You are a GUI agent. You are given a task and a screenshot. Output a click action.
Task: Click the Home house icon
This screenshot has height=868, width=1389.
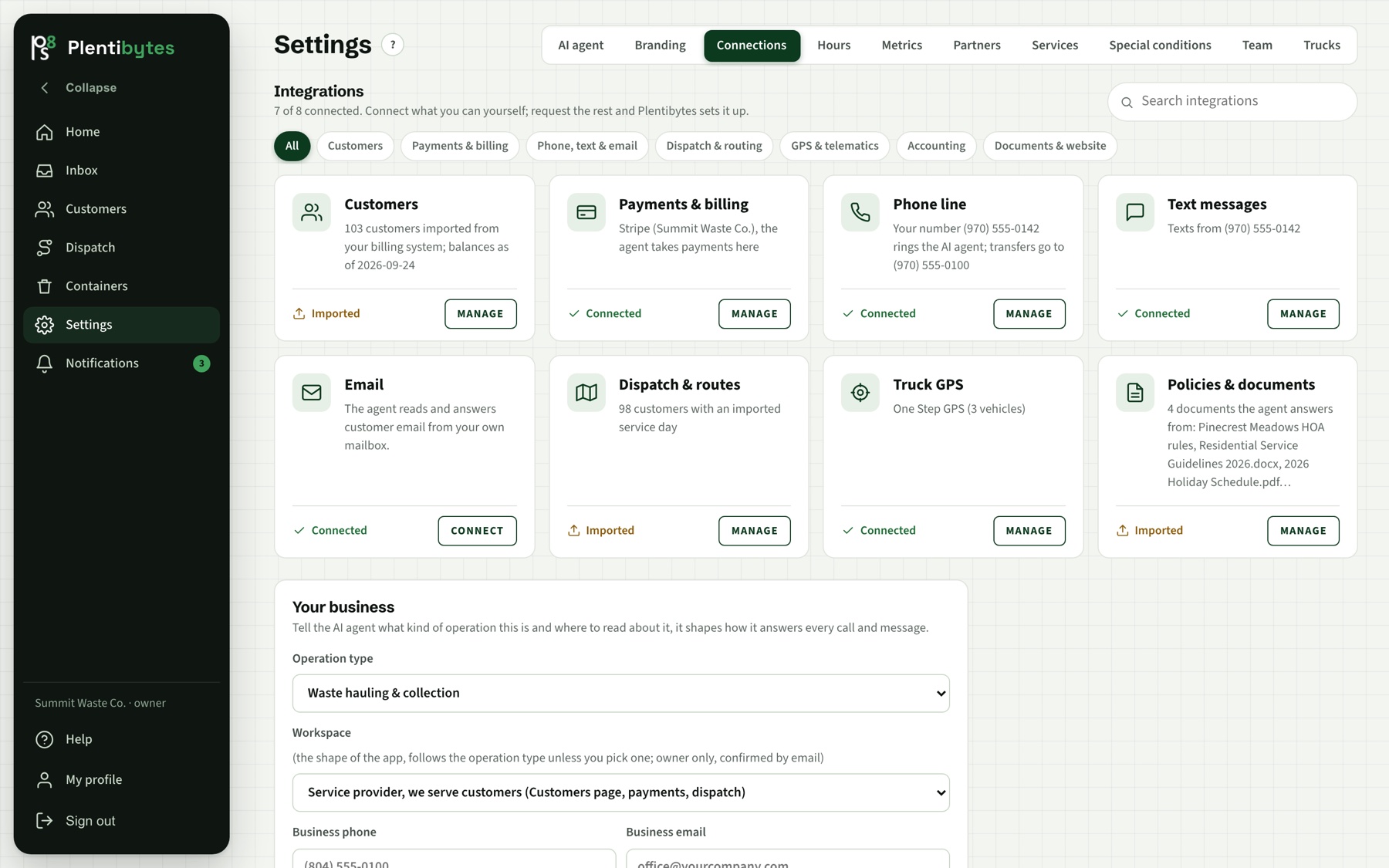pyautogui.click(x=45, y=132)
